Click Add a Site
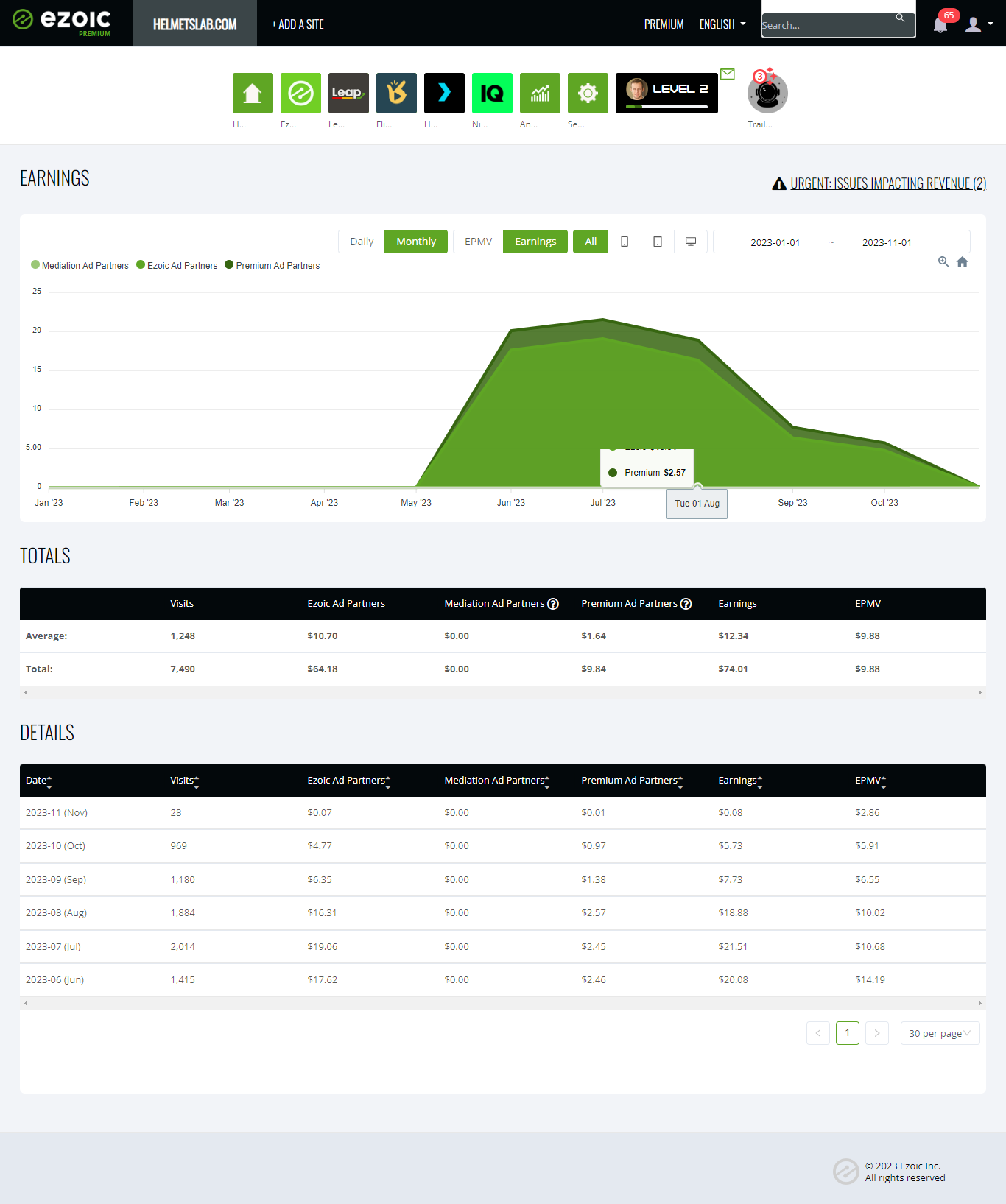This screenshot has height=1204, width=1006. [x=298, y=24]
